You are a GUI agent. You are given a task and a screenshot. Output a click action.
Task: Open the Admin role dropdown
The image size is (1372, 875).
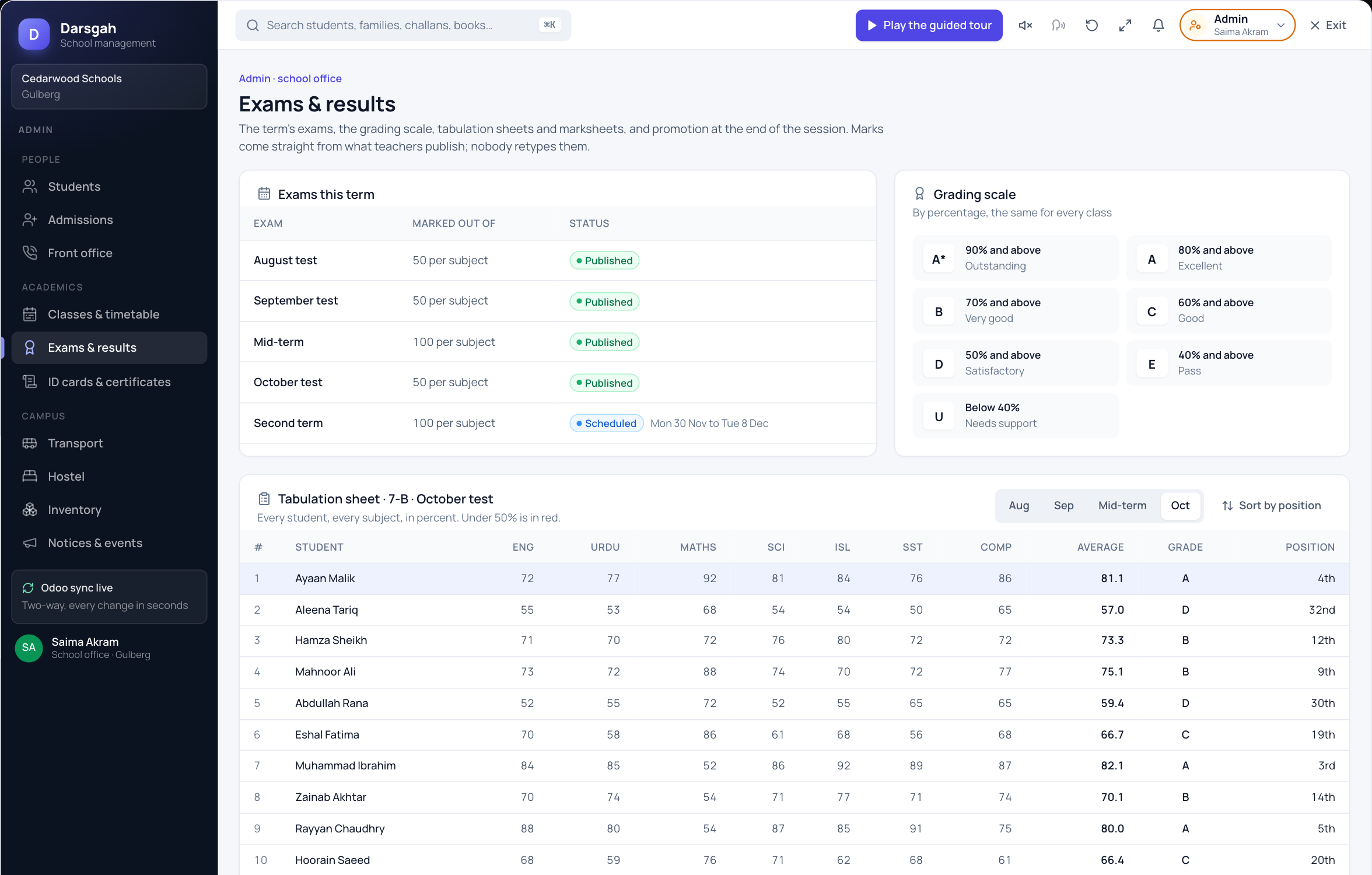tap(1237, 25)
